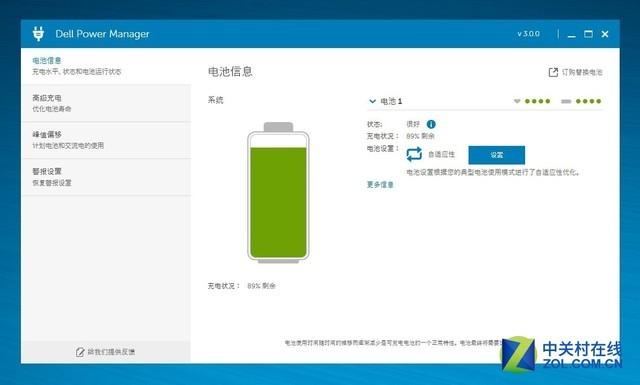Close the Dell Power Manager window

(x=605, y=34)
